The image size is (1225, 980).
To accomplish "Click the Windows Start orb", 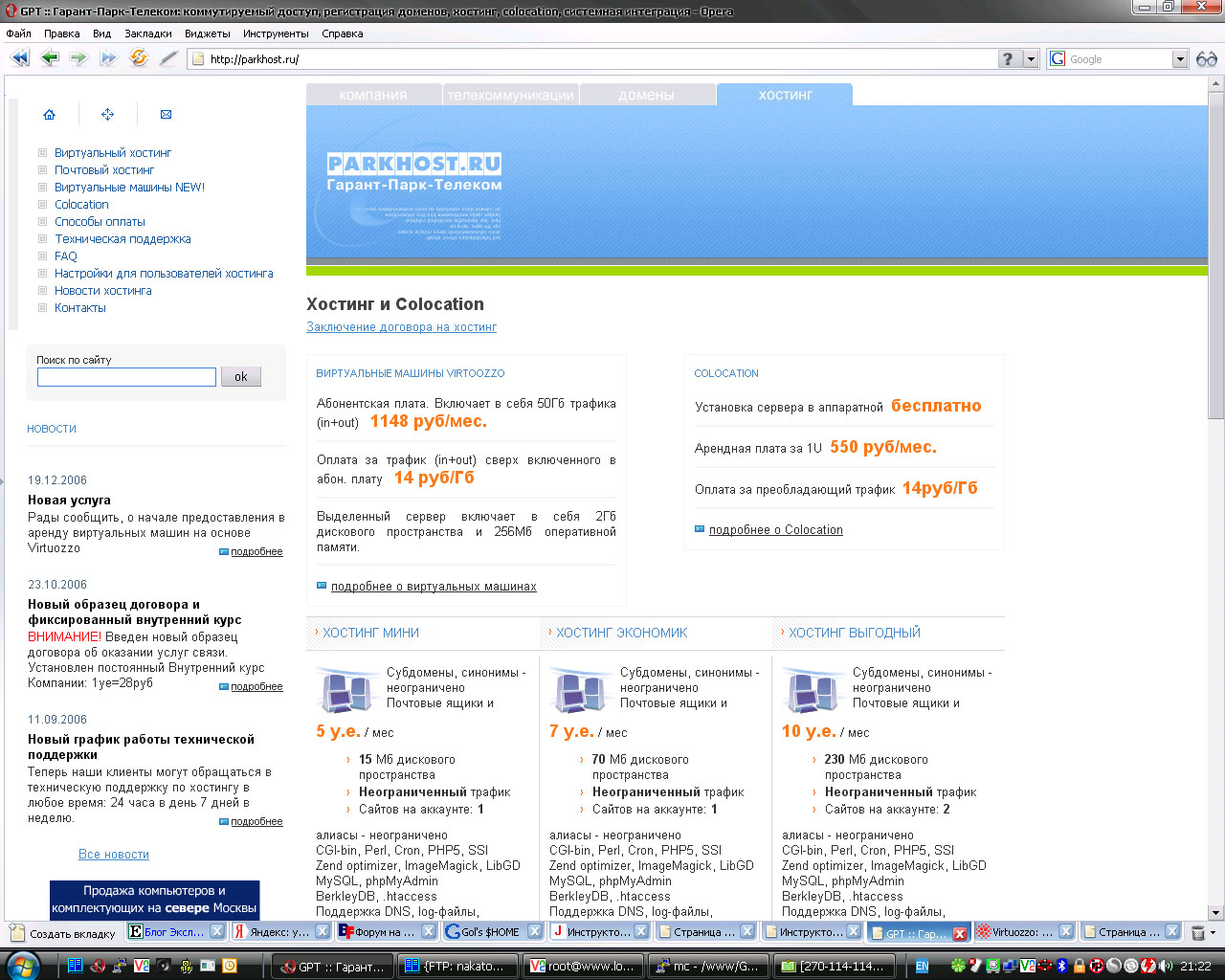I will (23, 965).
